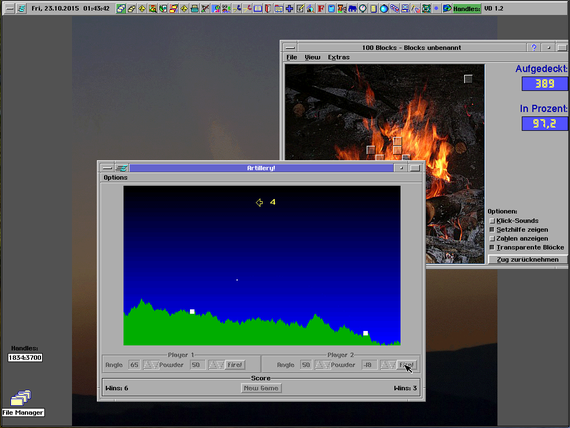Click the desktop Handles value 1834:3700

(x=25, y=358)
